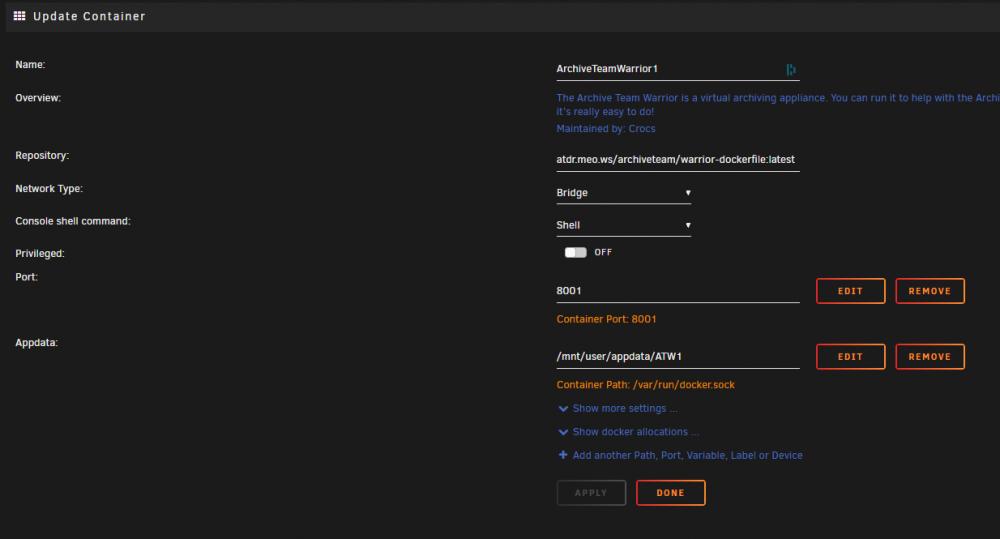Click the chevron icon beside Show docker allocations

point(563,432)
